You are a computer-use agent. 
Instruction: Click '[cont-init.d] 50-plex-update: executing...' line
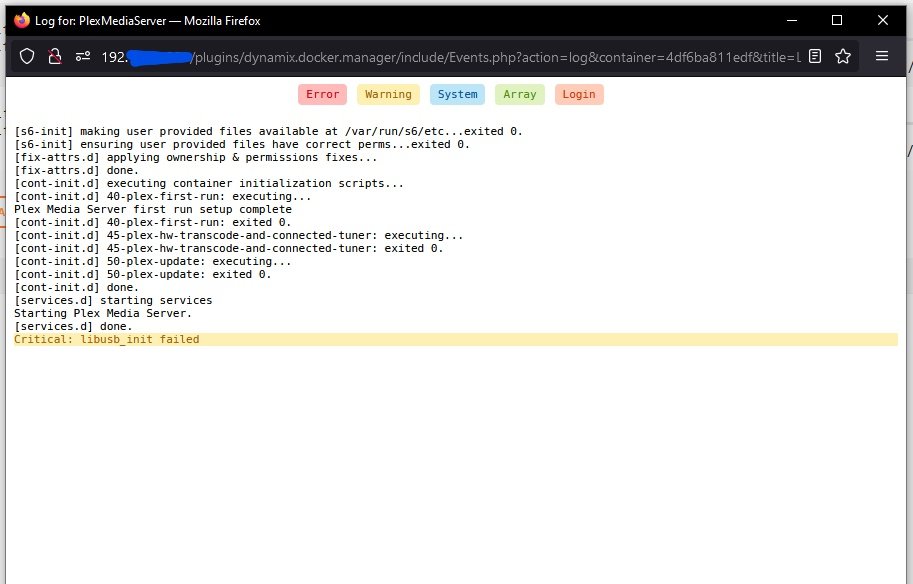coord(153,261)
